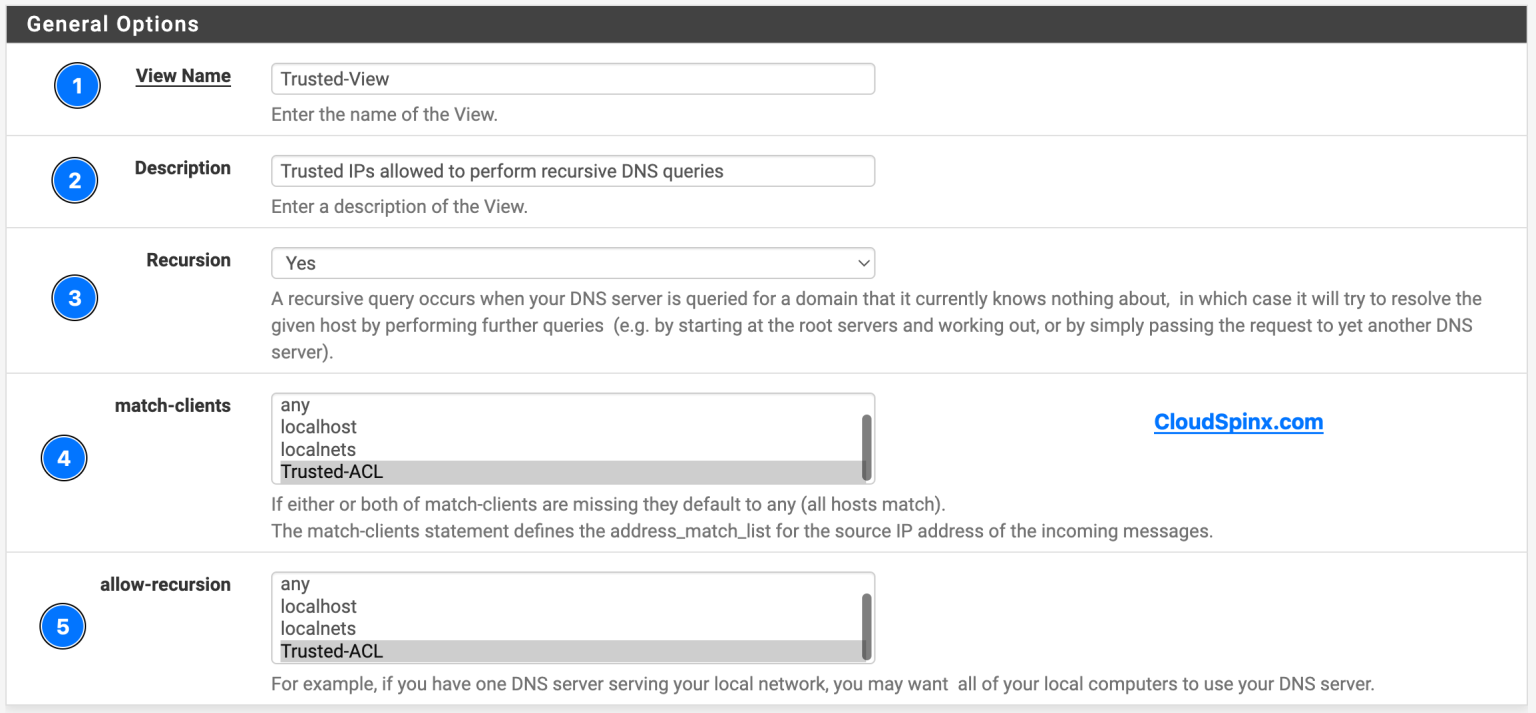Click the underlined View Name label
Viewport: 1536px width, 713px height.
(x=183, y=76)
